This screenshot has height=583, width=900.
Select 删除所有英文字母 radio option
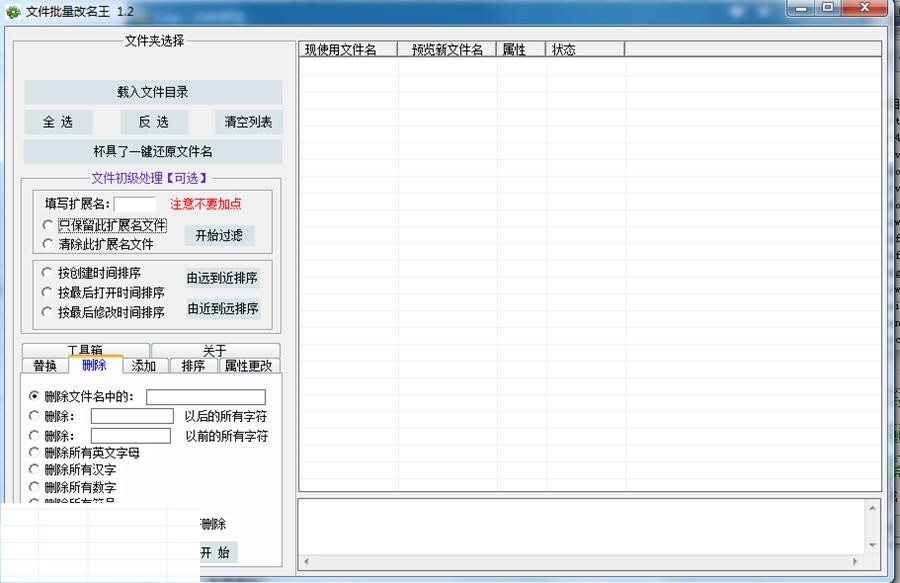(x=36, y=453)
